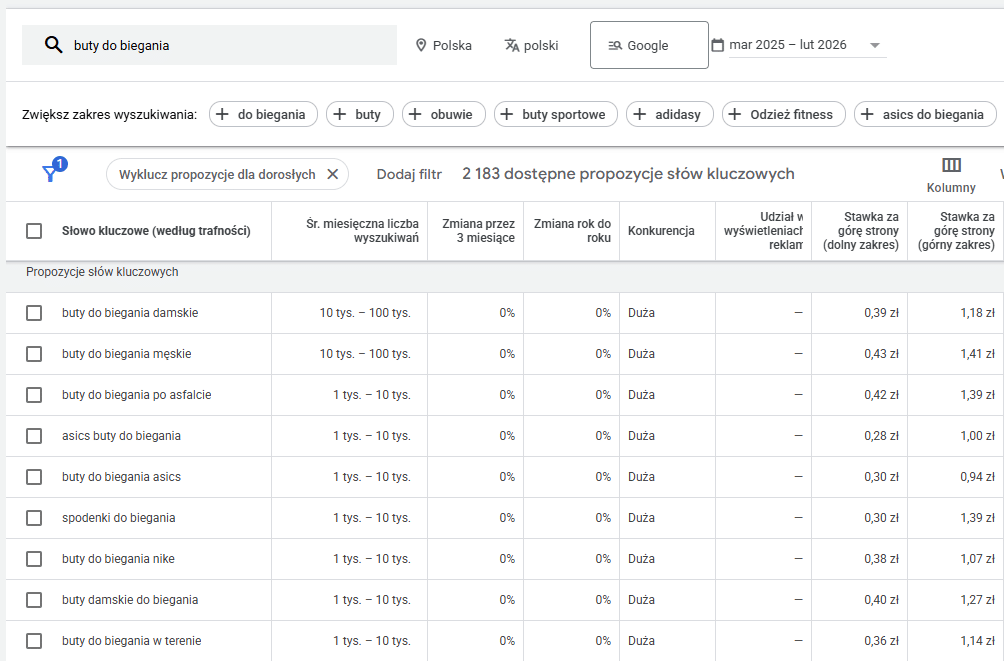
Task: Click keyword 'buty do biegania damskie'
Action: click(130, 313)
